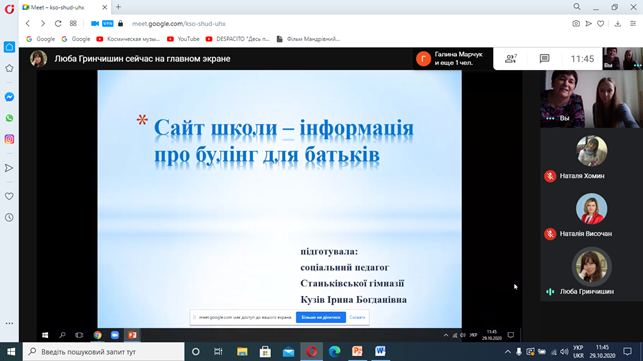Open the Космическая музы... bookmark

pyautogui.click(x=128, y=39)
